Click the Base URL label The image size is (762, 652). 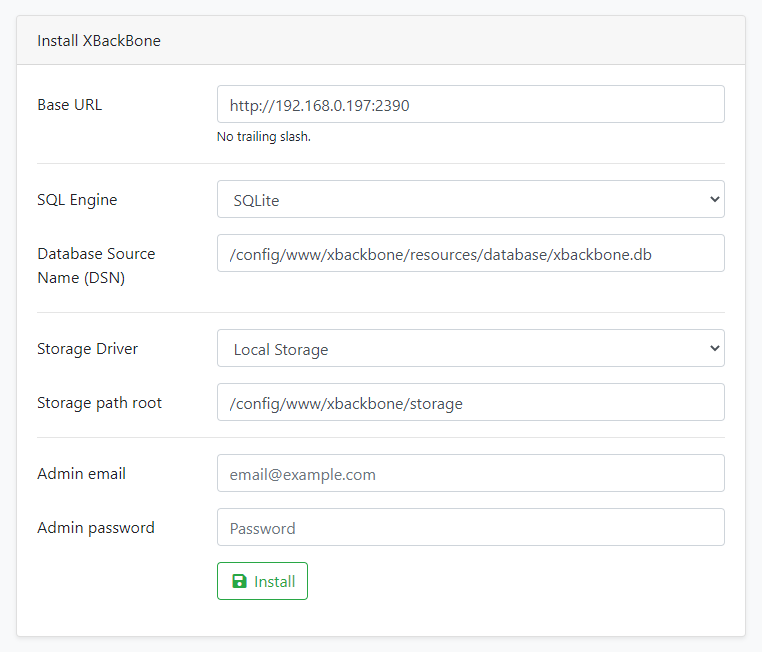click(x=69, y=105)
